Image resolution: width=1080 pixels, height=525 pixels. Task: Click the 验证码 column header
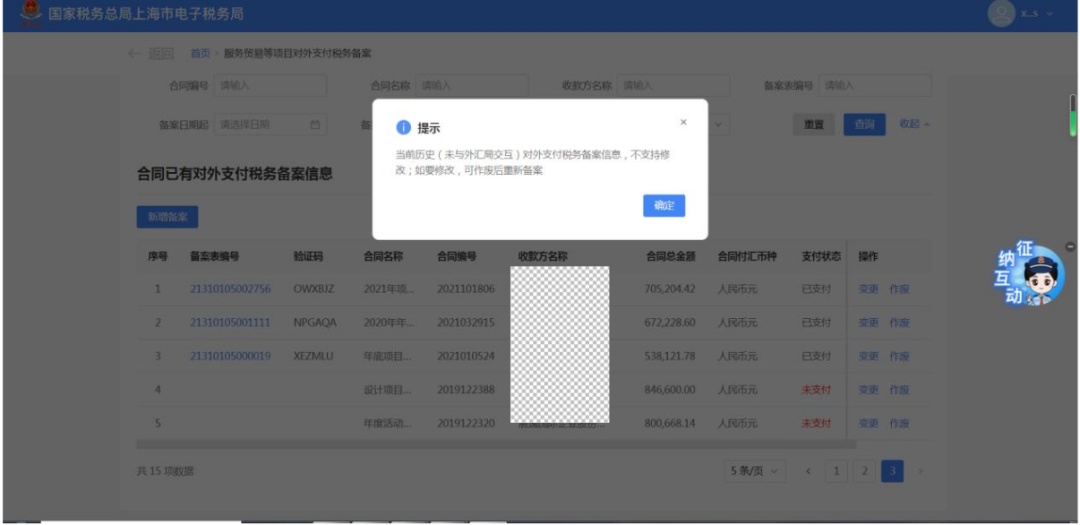tap(308, 256)
